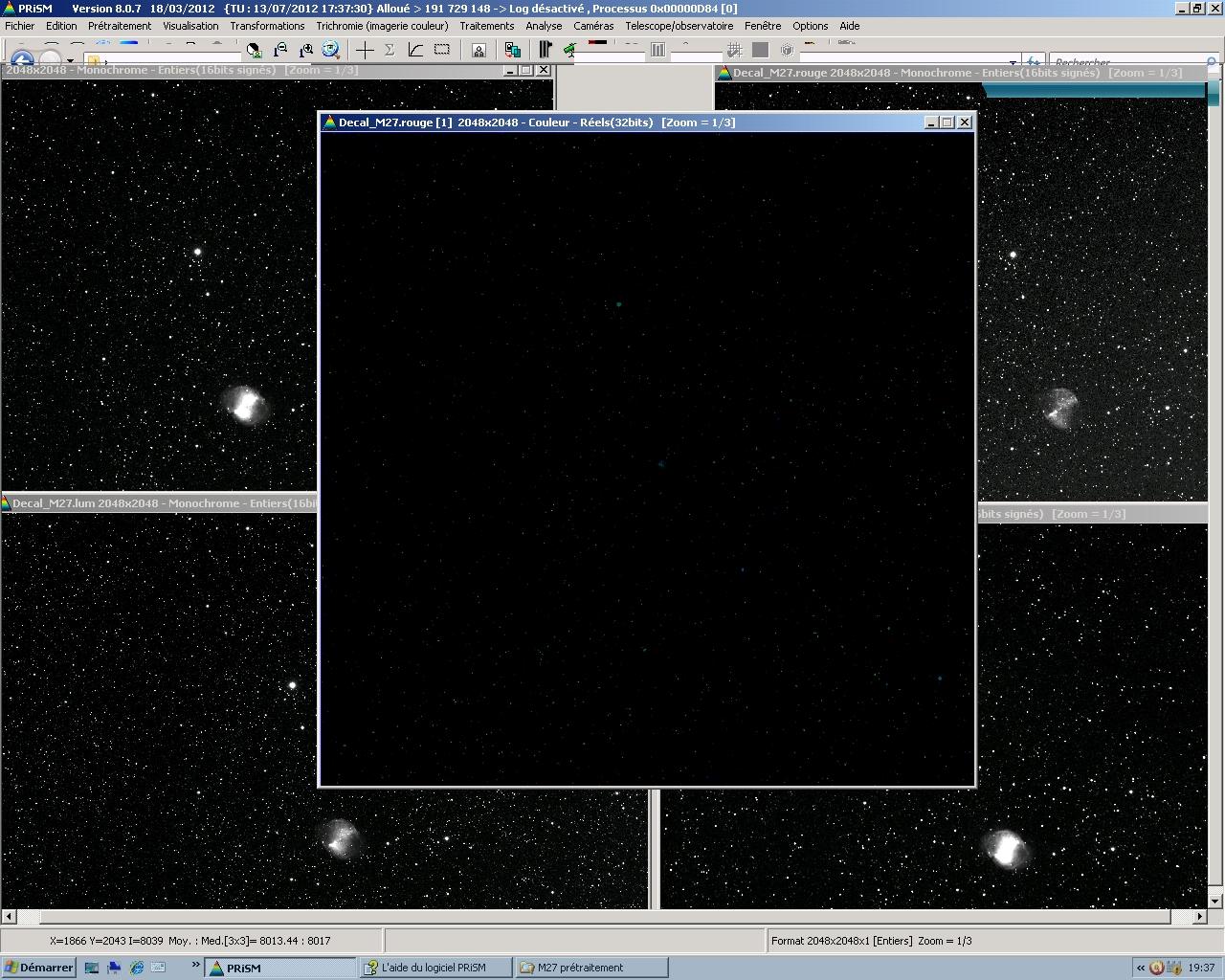Screen dimensions: 1225x980
Task: Expand the address bar dropdown arrow
Action: 1013,62
